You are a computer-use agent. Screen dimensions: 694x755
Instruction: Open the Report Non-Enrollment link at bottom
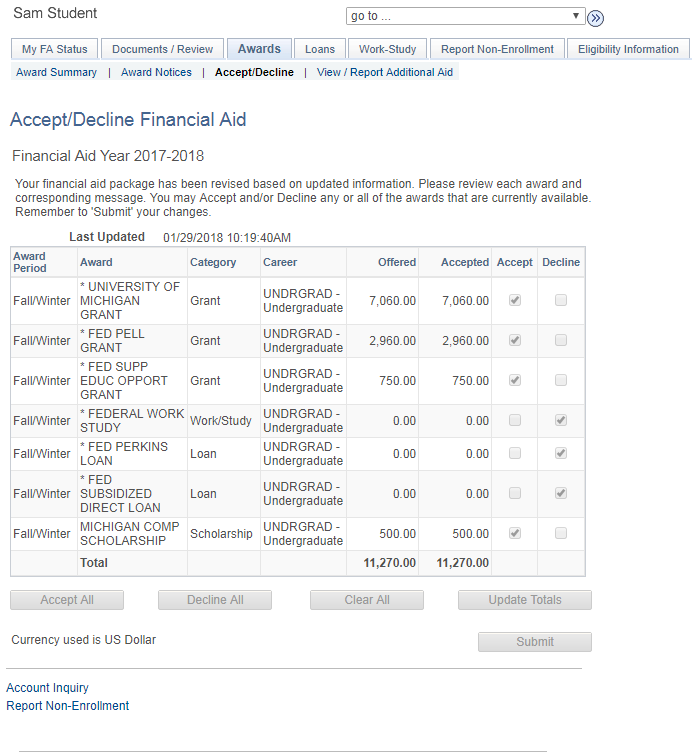click(x=67, y=706)
